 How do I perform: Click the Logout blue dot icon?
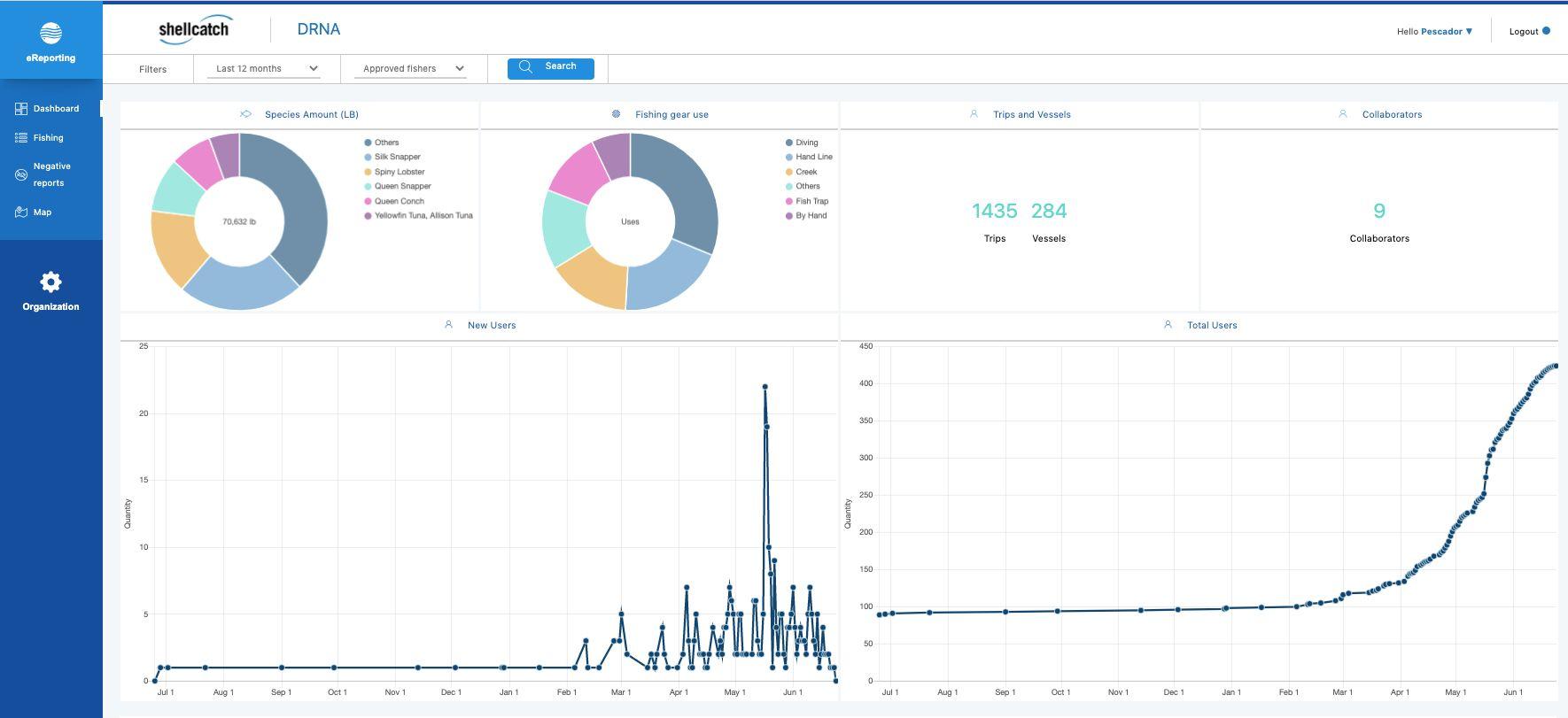(1546, 31)
